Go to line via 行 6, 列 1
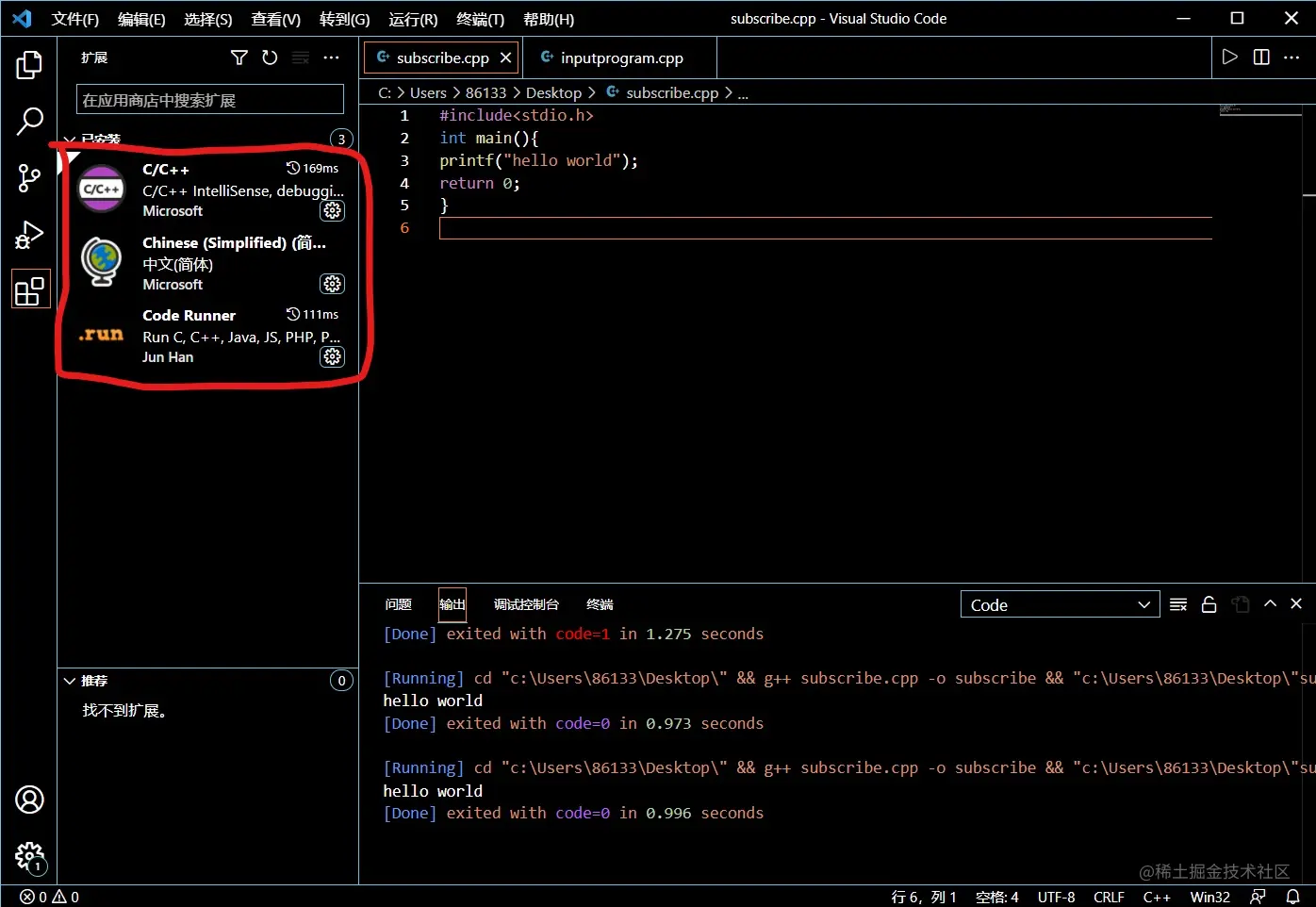 click(924, 897)
